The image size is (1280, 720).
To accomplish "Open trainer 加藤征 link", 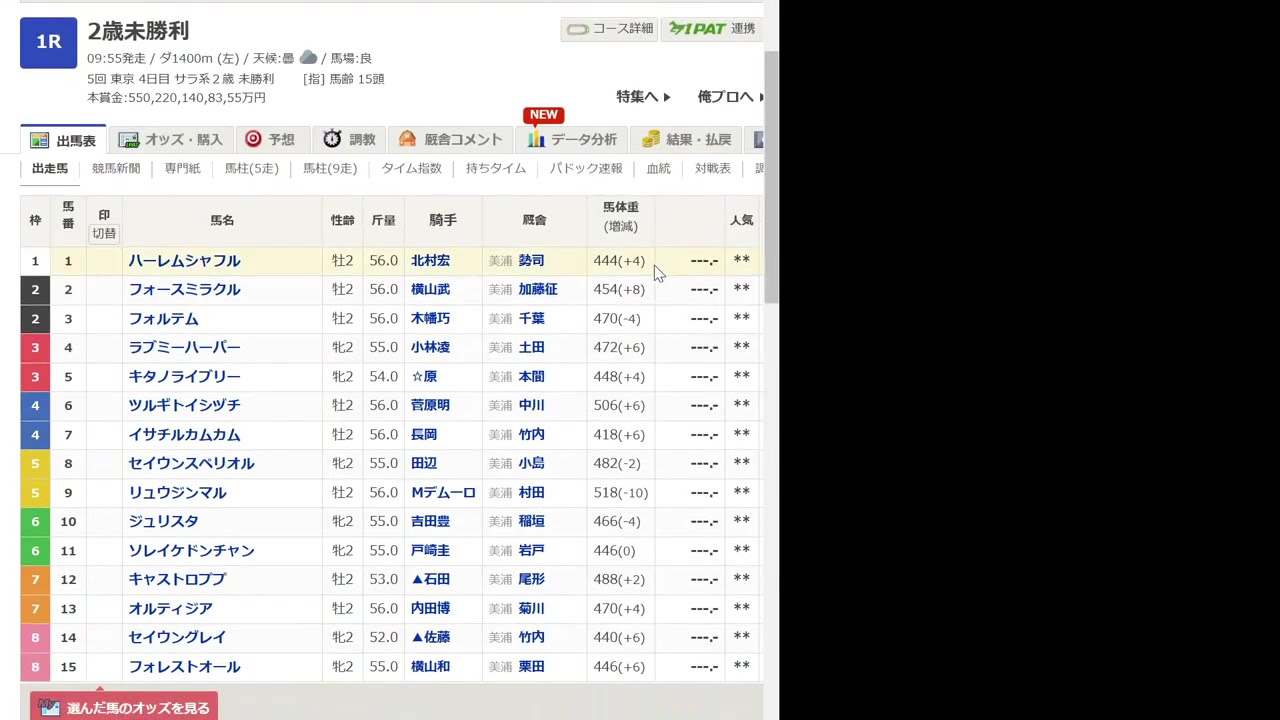I will tap(537, 289).
